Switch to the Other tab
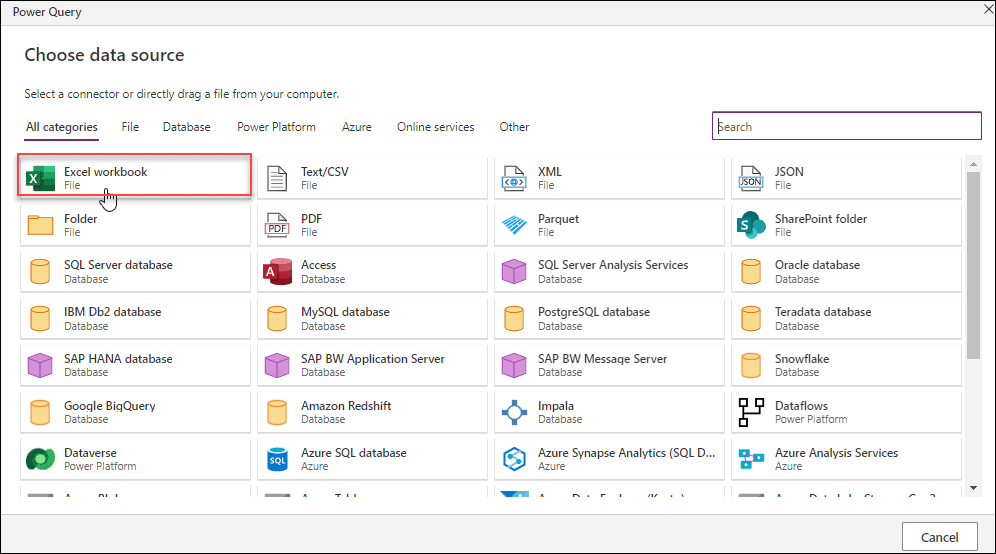 514,127
